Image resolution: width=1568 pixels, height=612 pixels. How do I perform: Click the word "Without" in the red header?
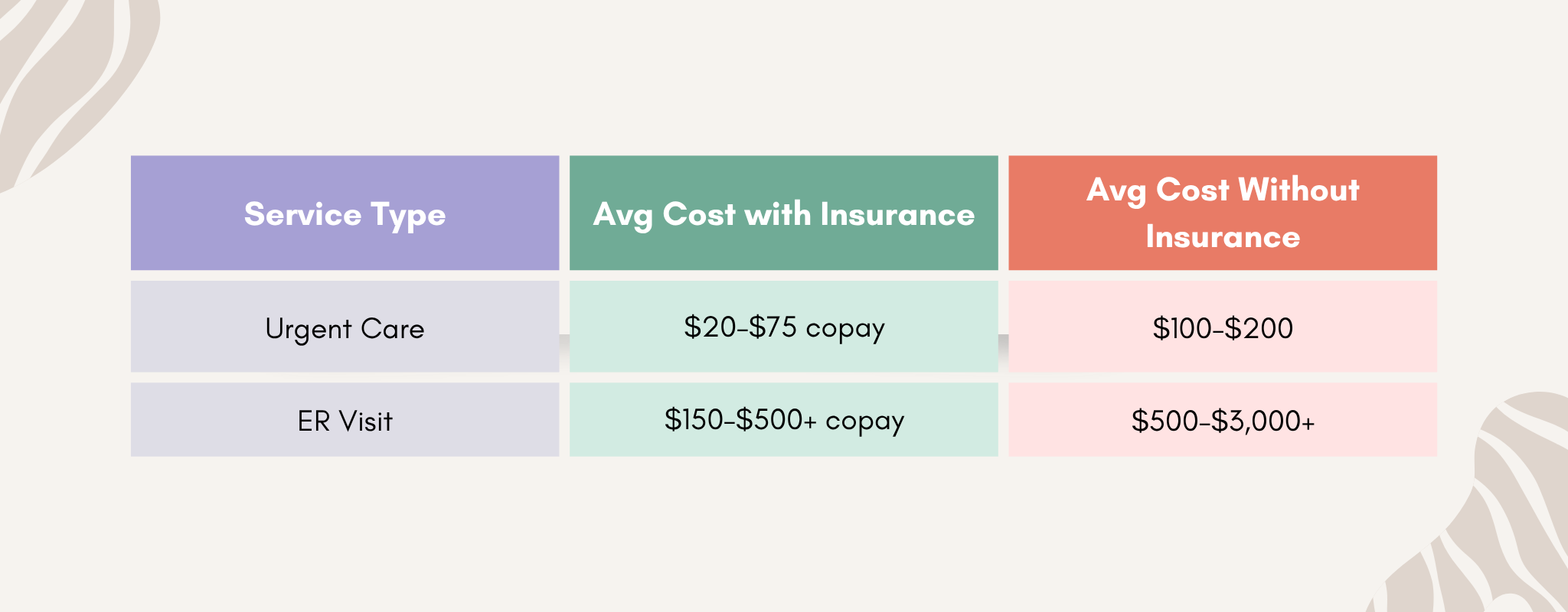(x=1298, y=189)
